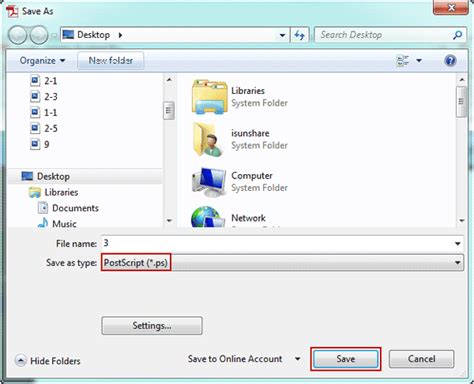Click the Back navigation arrow button
Screen dimensions: 474x384
17,35
